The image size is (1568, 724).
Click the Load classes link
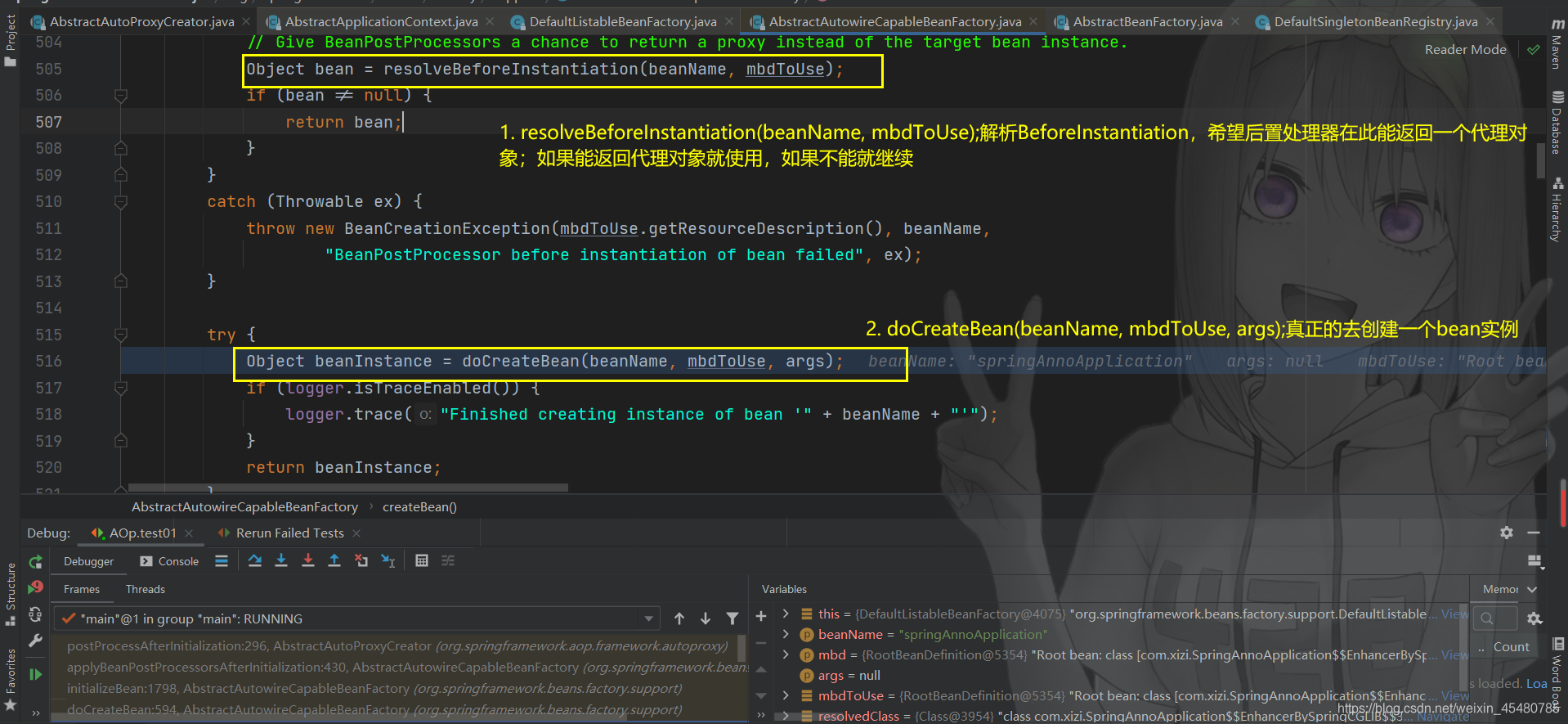(1536, 683)
